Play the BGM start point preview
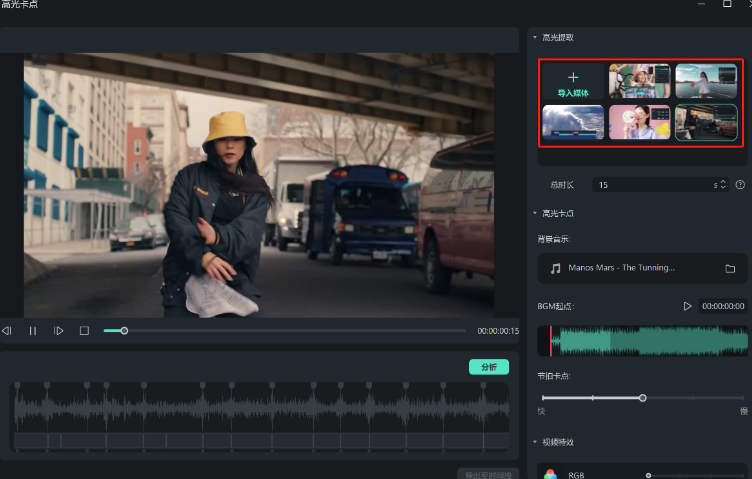Image resolution: width=752 pixels, height=479 pixels. (x=687, y=306)
